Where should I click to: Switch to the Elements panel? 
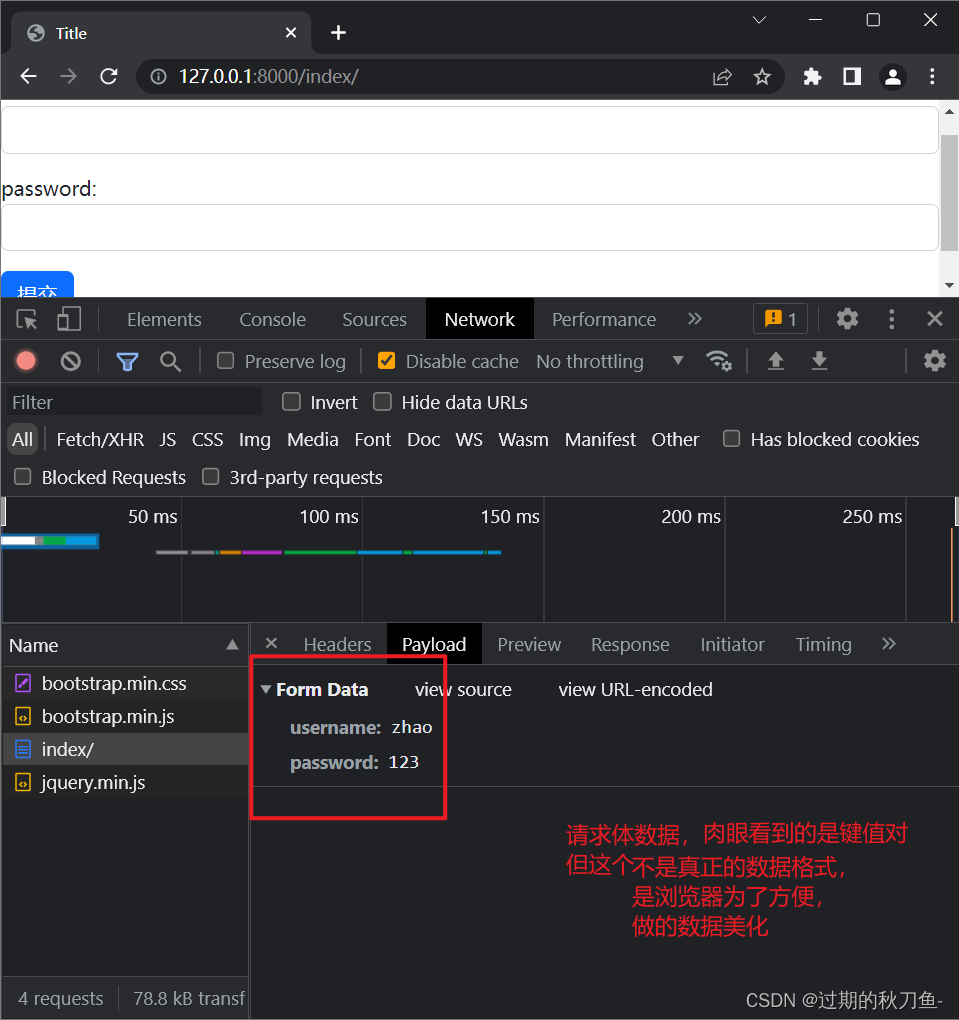coord(164,319)
